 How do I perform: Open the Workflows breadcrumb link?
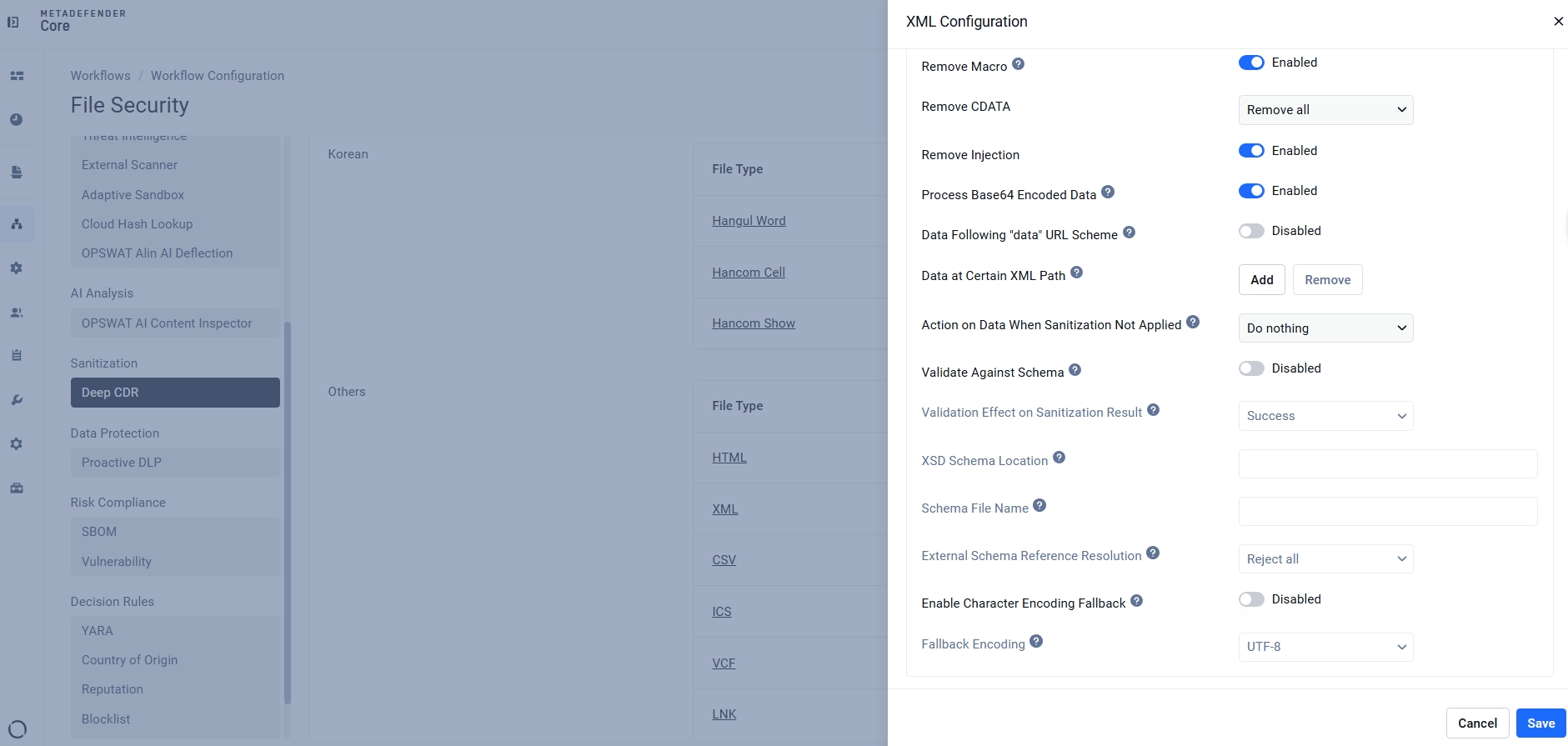click(101, 76)
